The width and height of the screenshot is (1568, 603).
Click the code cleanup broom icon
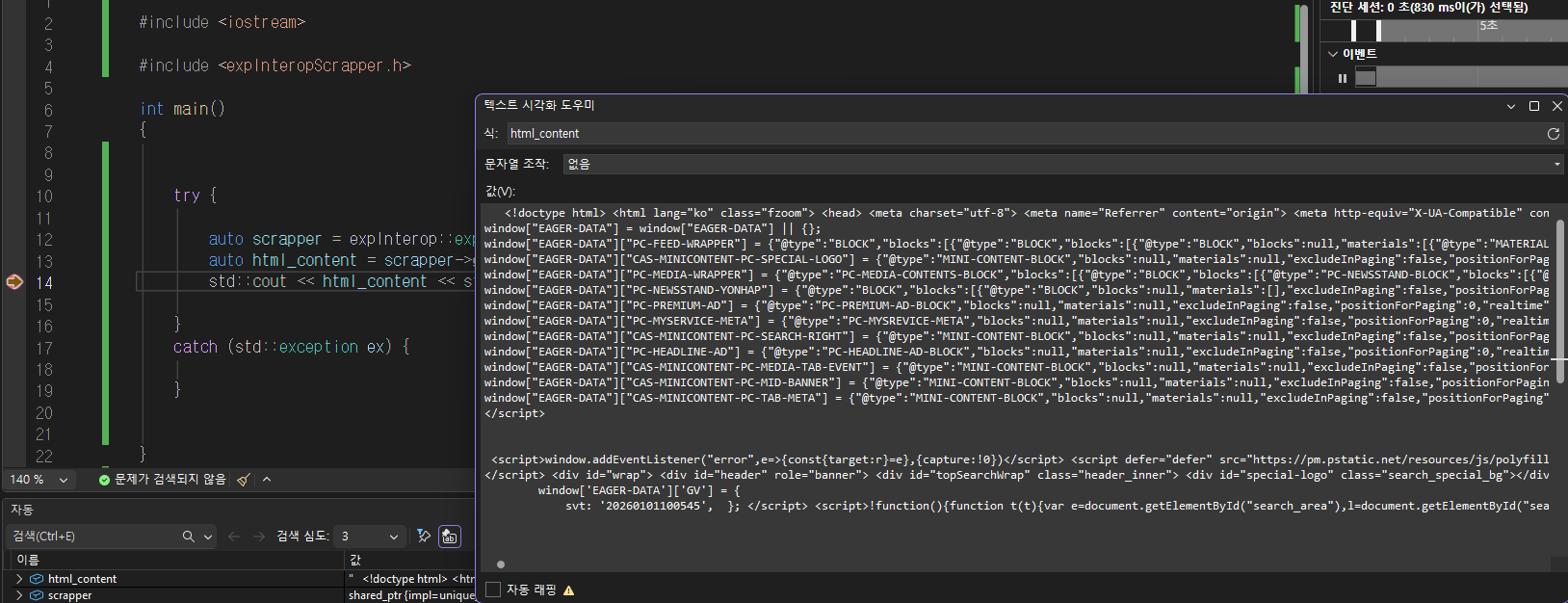pyautogui.click(x=244, y=480)
